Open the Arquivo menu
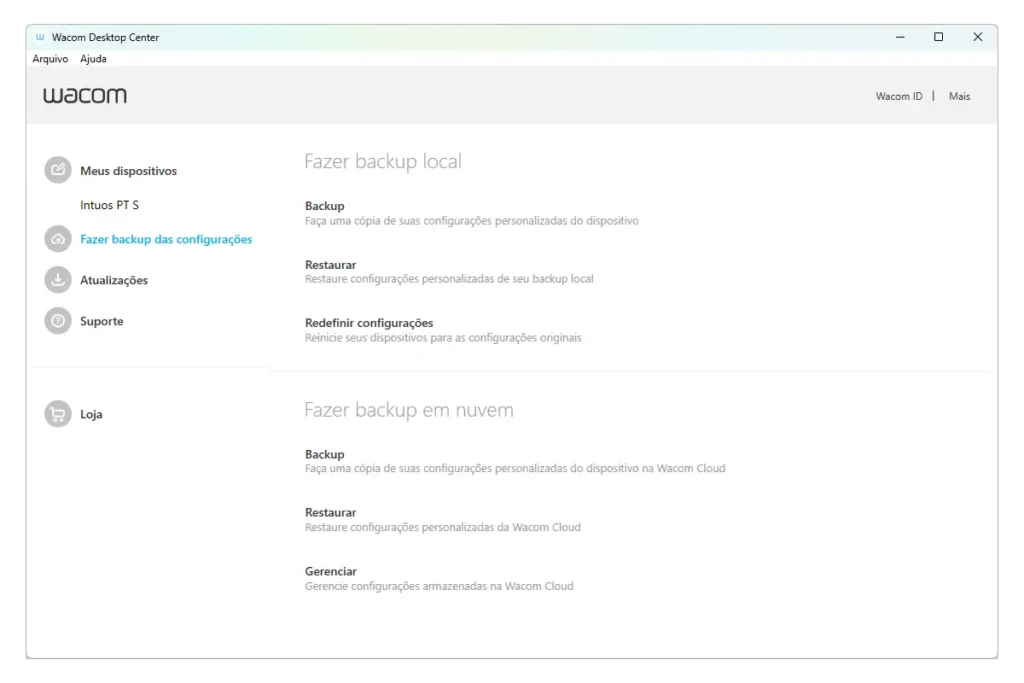This screenshot has height=683, width=1024. coord(50,59)
